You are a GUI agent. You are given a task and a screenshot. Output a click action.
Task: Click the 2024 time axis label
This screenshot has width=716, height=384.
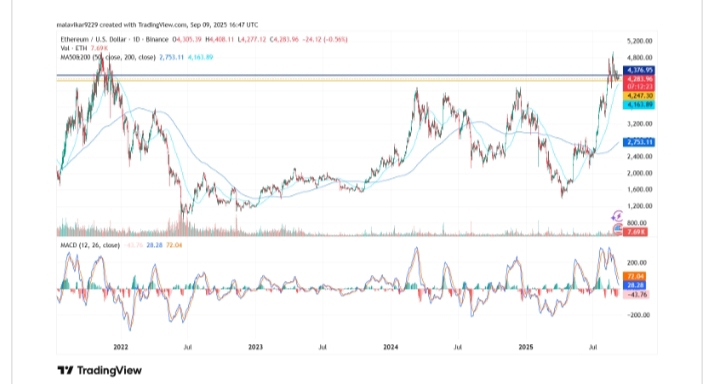(x=391, y=347)
